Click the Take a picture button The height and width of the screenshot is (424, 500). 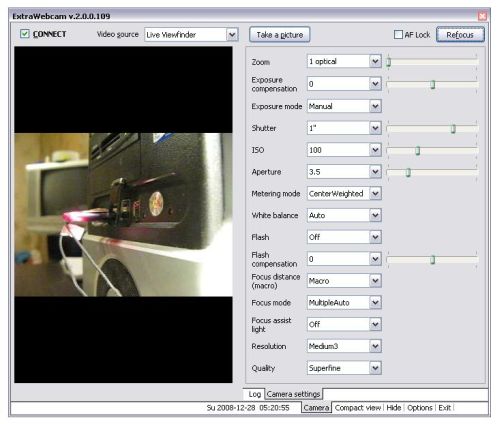coord(280,35)
